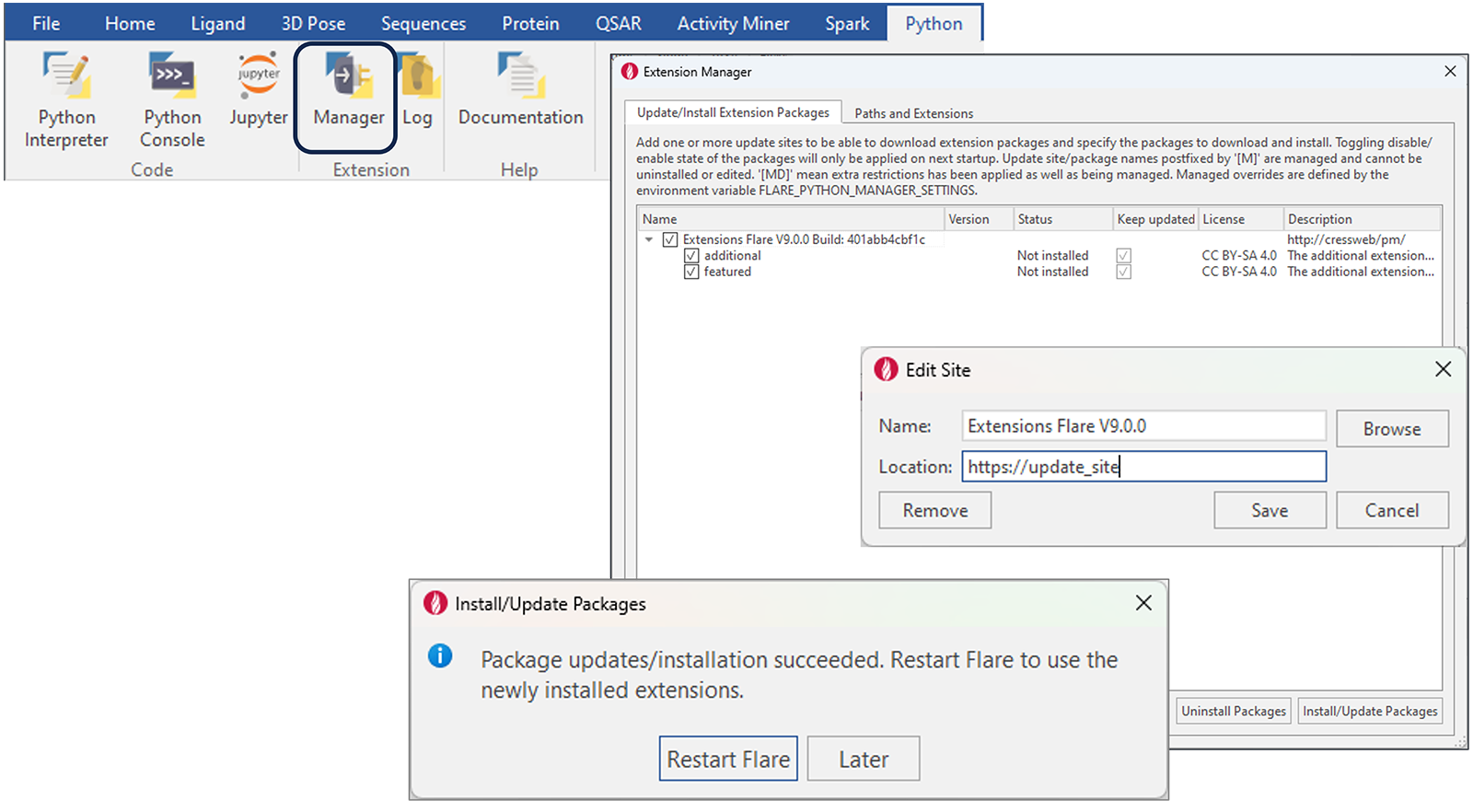
Task: Click the Keep updated column header
Action: click(1155, 219)
